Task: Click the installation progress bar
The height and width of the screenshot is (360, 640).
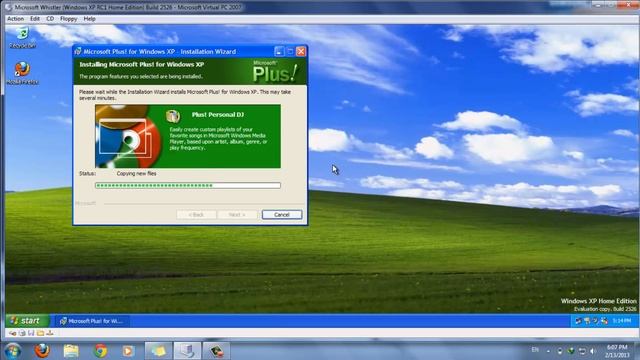Action: (x=188, y=185)
